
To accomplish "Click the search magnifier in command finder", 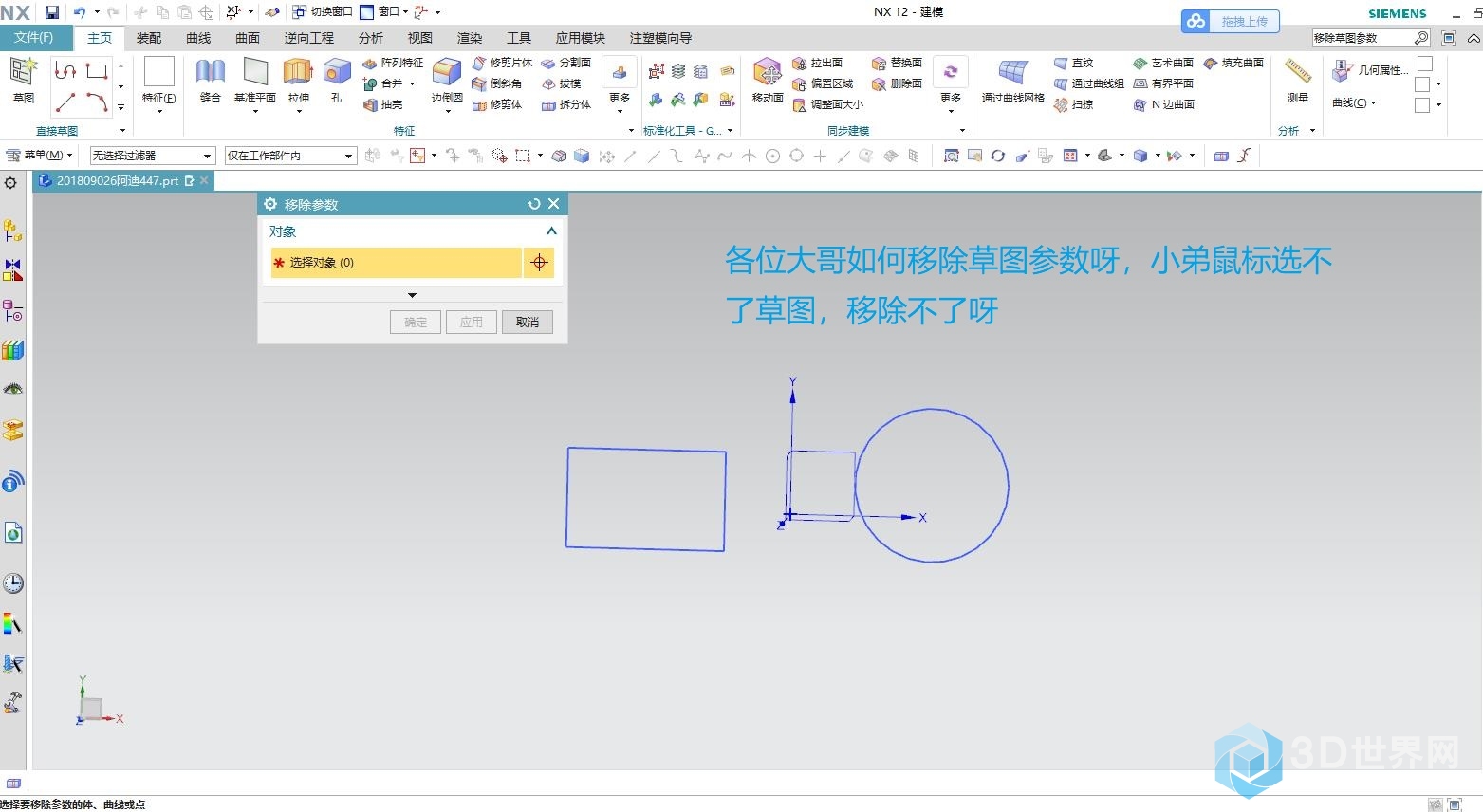I will click(1420, 38).
